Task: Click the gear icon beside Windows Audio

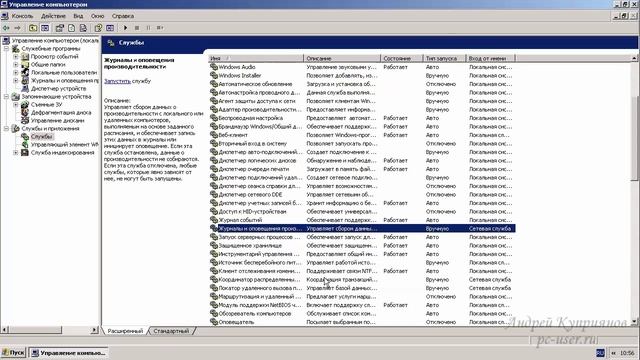Action: tap(213, 67)
